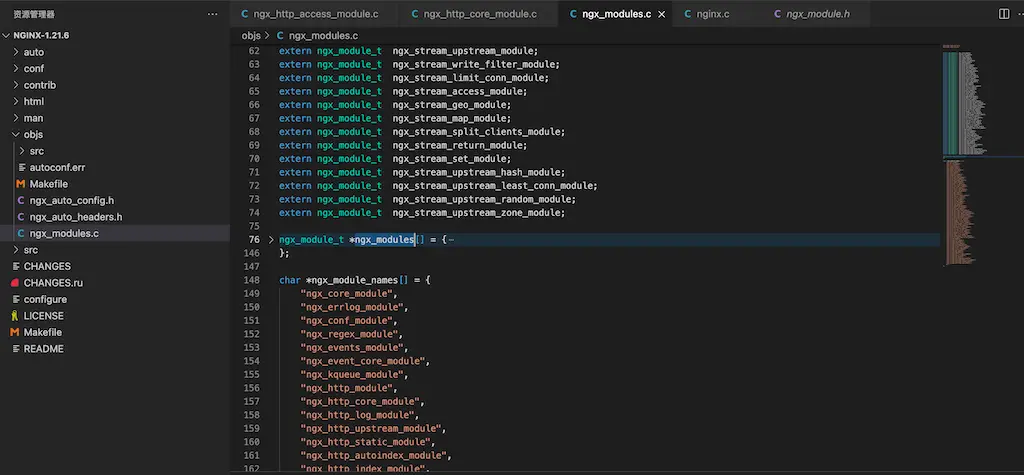Screen dimensions: 1024x475
Task: Expand the auto folder
Action: point(33,52)
